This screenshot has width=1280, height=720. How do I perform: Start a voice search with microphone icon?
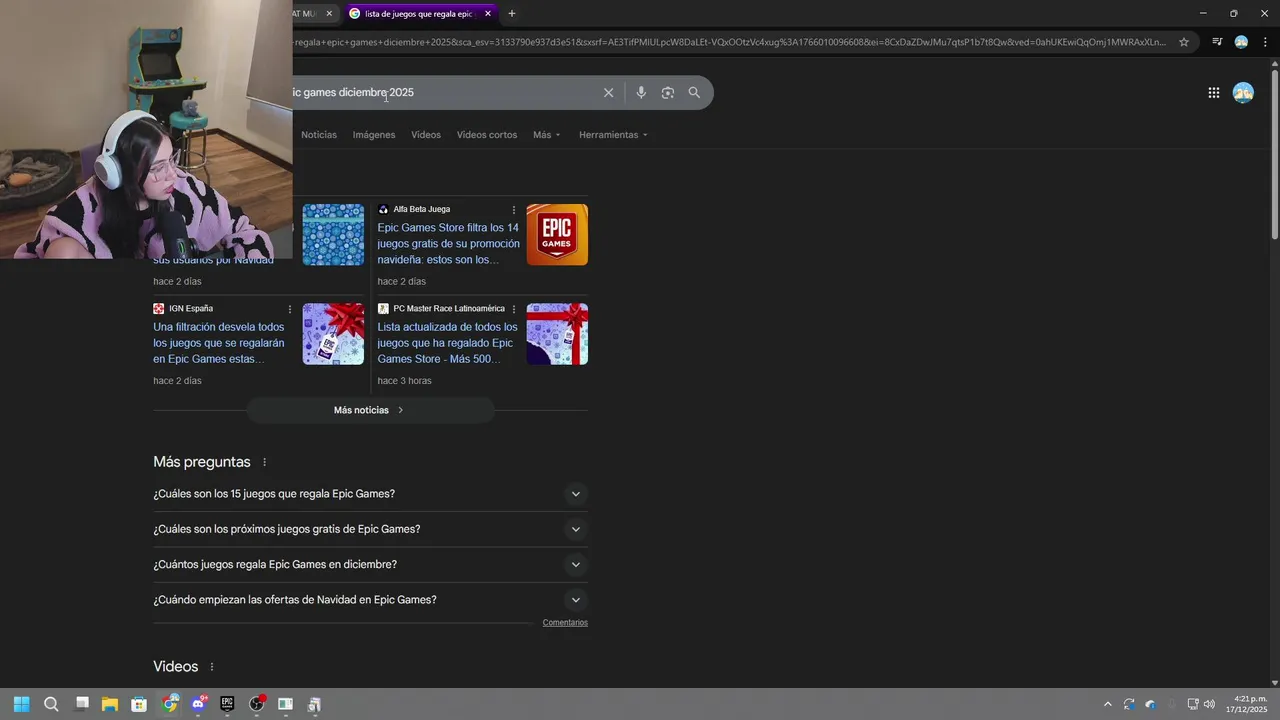(641, 93)
